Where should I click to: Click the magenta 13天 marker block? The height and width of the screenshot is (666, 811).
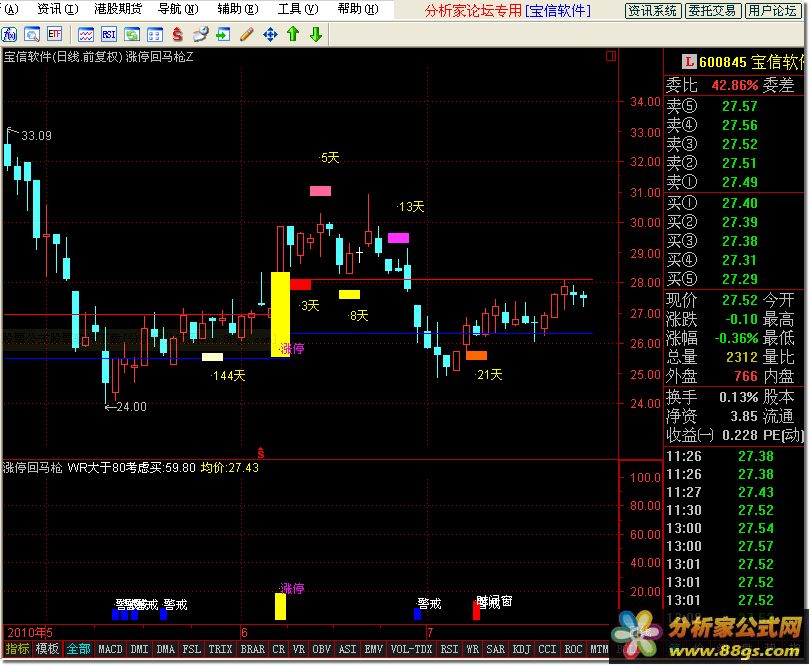[x=398, y=238]
